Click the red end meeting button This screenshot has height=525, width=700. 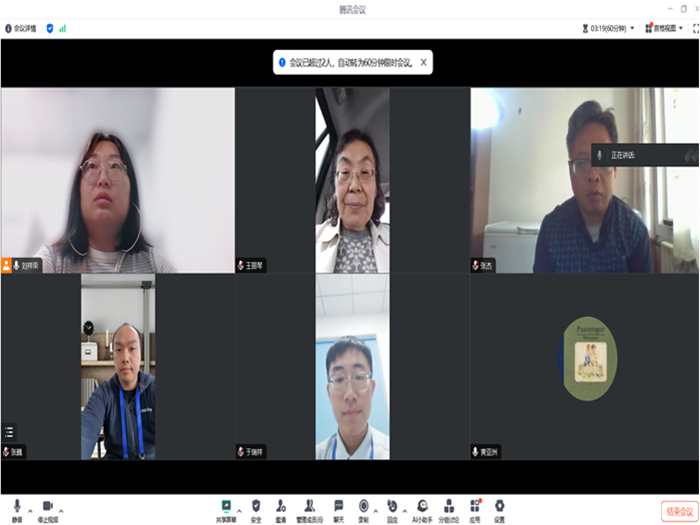[678, 510]
